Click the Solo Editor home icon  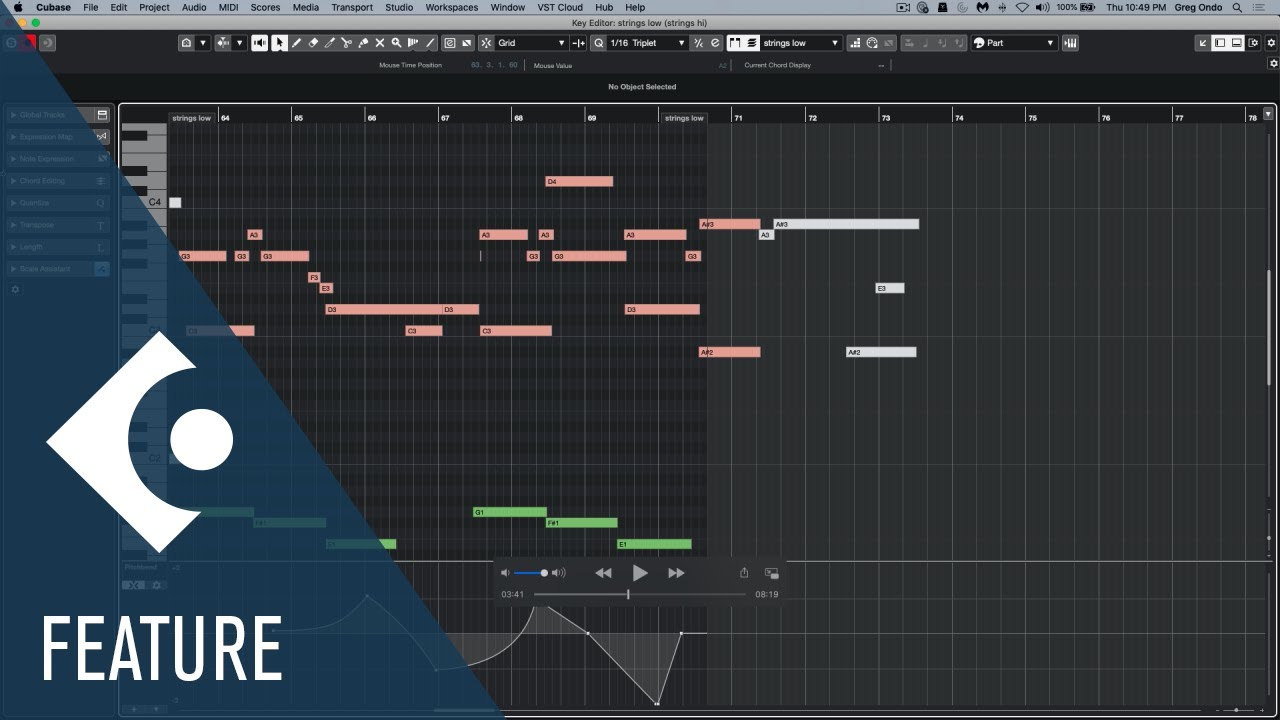tap(186, 43)
